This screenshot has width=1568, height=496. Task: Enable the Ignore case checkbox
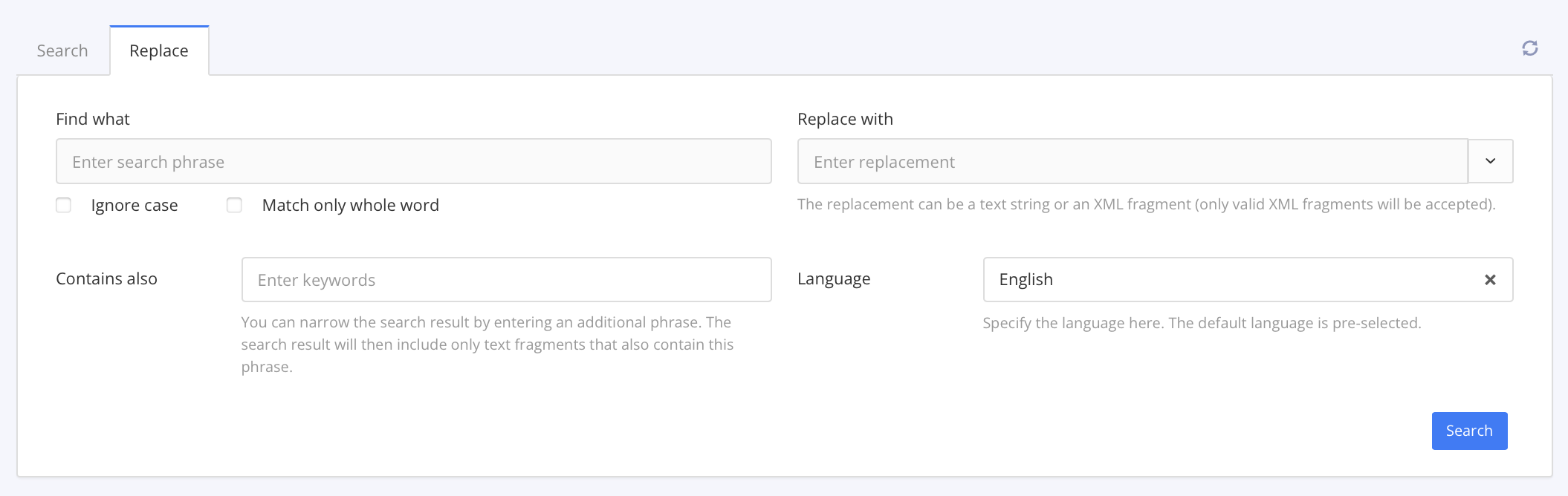[x=64, y=205]
